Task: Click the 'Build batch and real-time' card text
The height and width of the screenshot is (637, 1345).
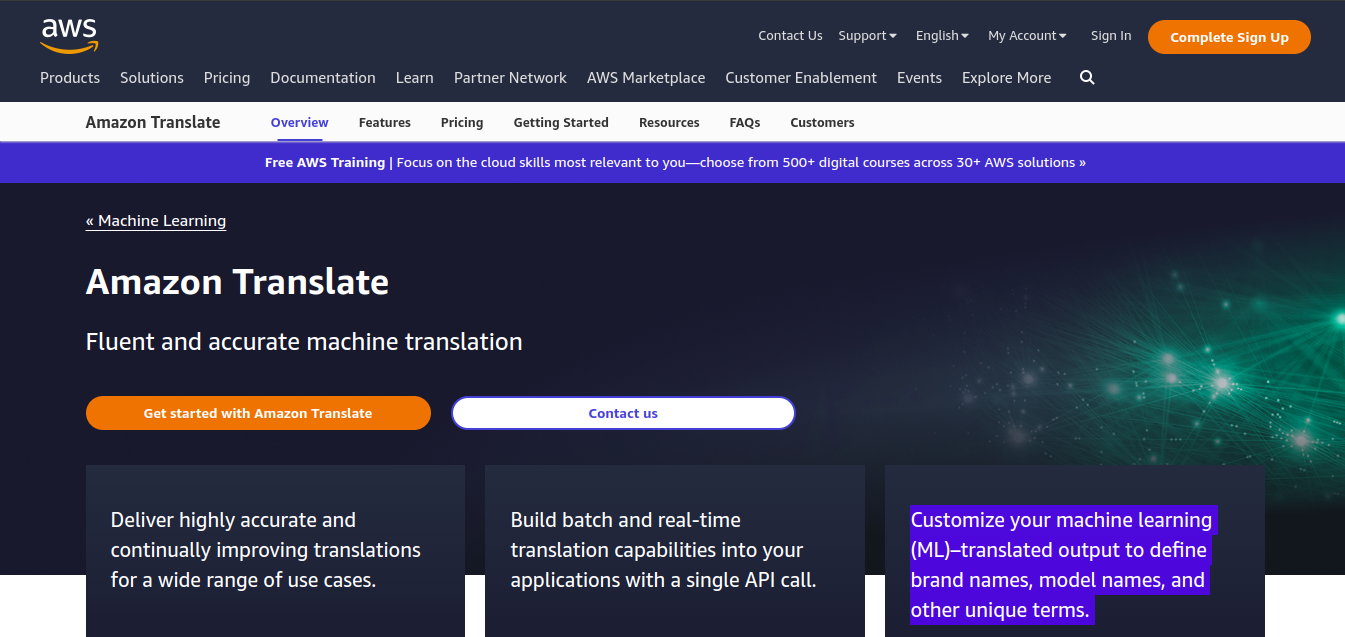Action: (x=664, y=550)
